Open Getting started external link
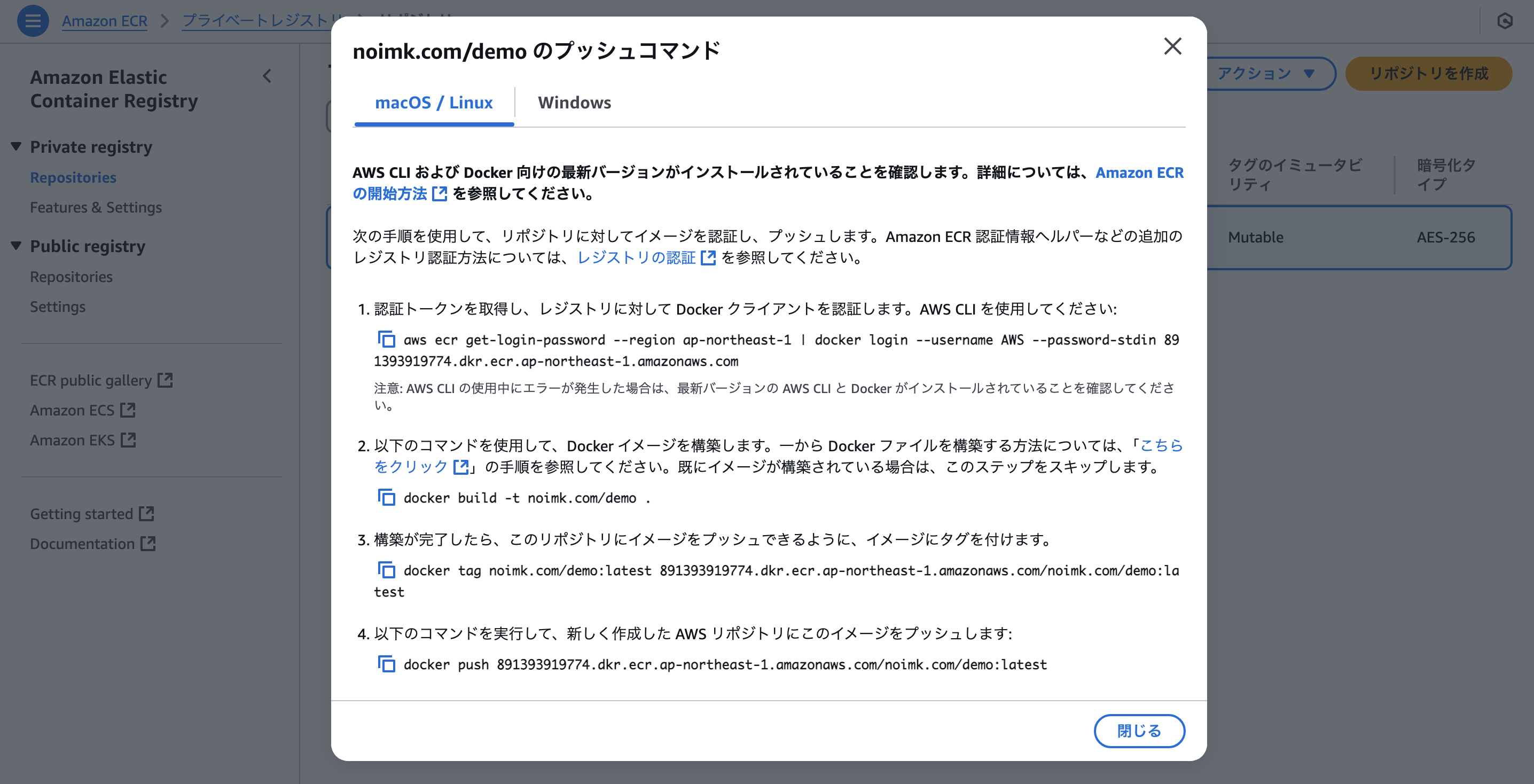The height and width of the screenshot is (784, 1534). 92,514
